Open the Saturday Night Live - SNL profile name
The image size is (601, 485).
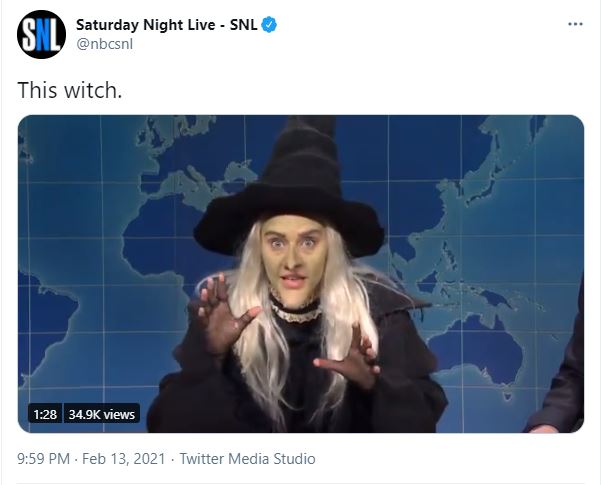point(167,25)
